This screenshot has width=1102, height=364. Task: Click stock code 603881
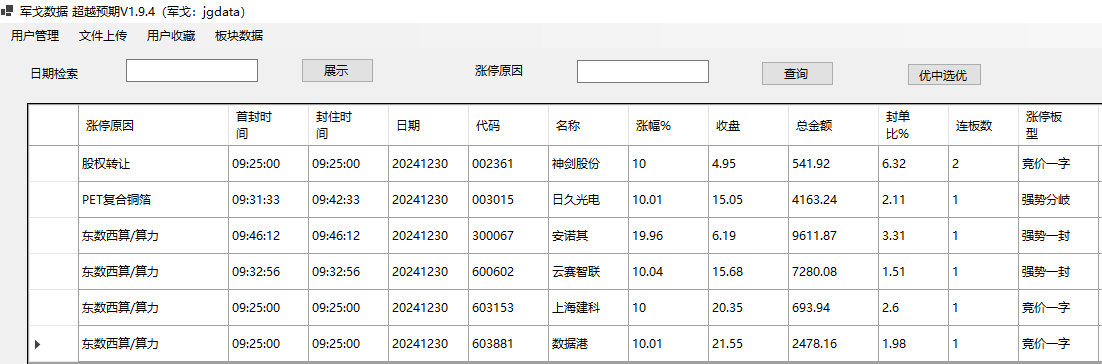509,344
